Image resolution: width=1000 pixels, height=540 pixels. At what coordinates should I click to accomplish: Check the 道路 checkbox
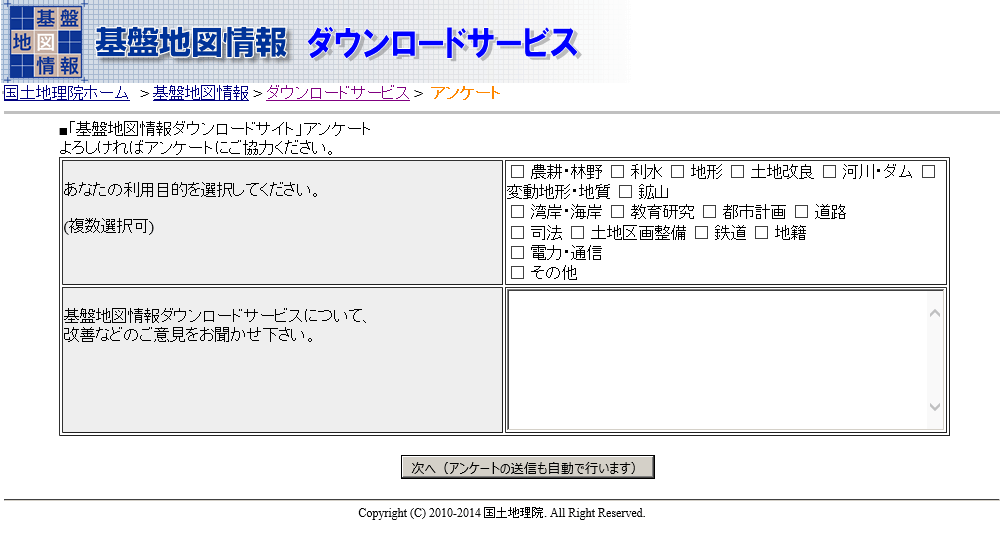coord(801,212)
